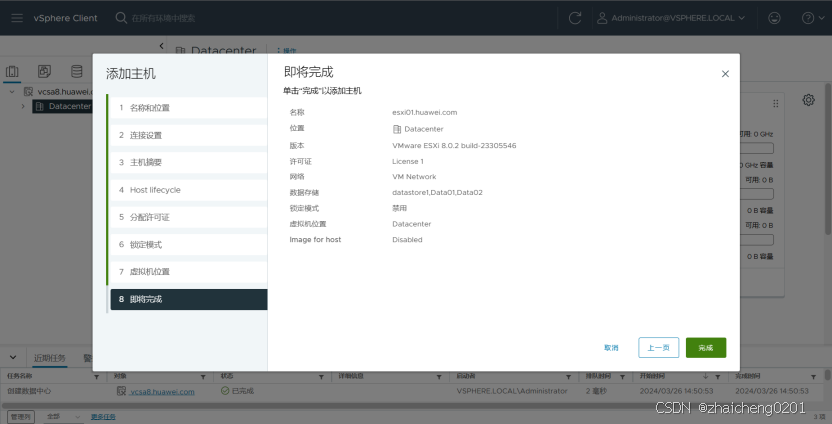
Task: Filter the 启动者 column
Action: [x=568, y=377]
